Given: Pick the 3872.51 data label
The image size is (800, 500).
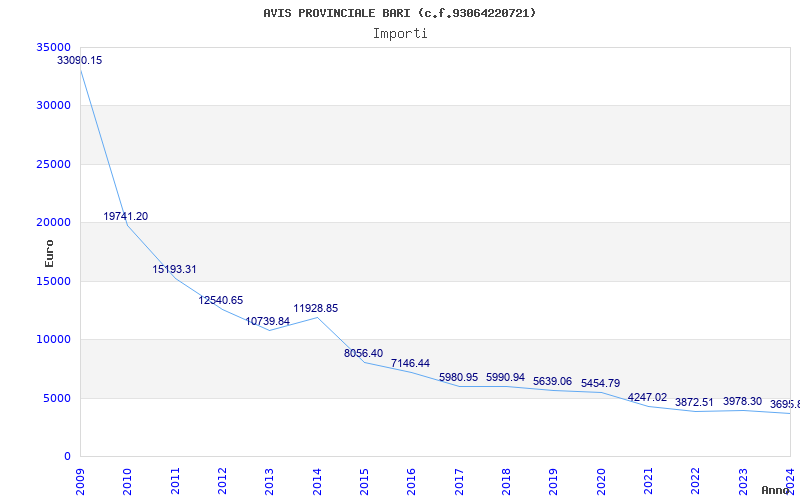Looking at the screenshot, I should click(x=694, y=403).
